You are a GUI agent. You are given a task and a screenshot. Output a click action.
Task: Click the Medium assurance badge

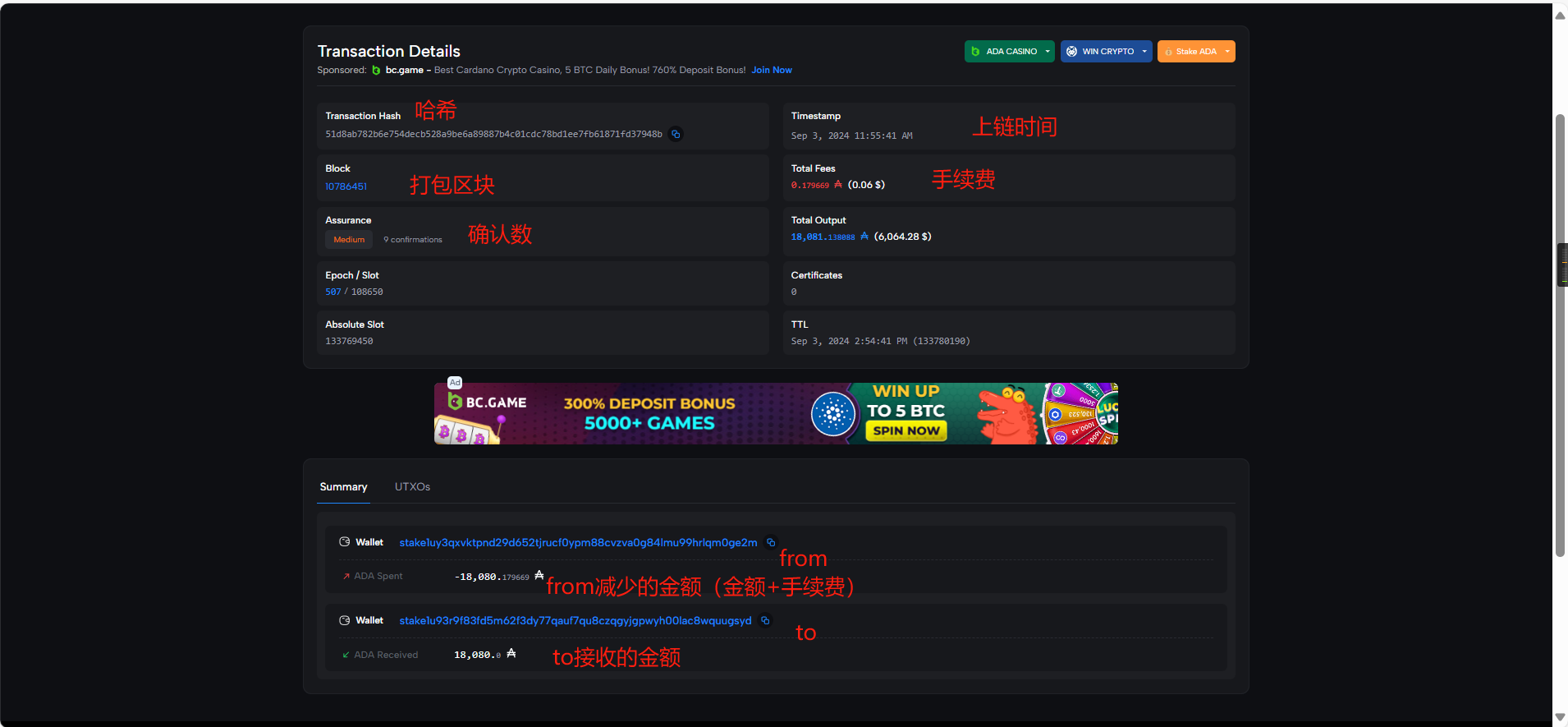point(349,239)
